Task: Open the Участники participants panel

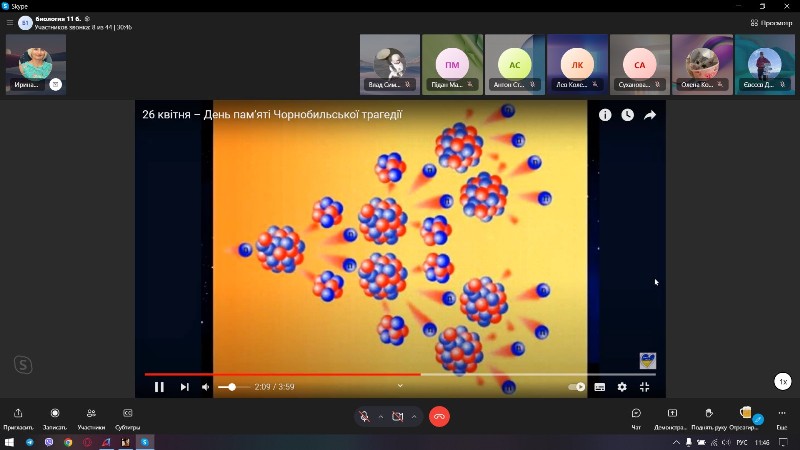Action: tap(91, 416)
